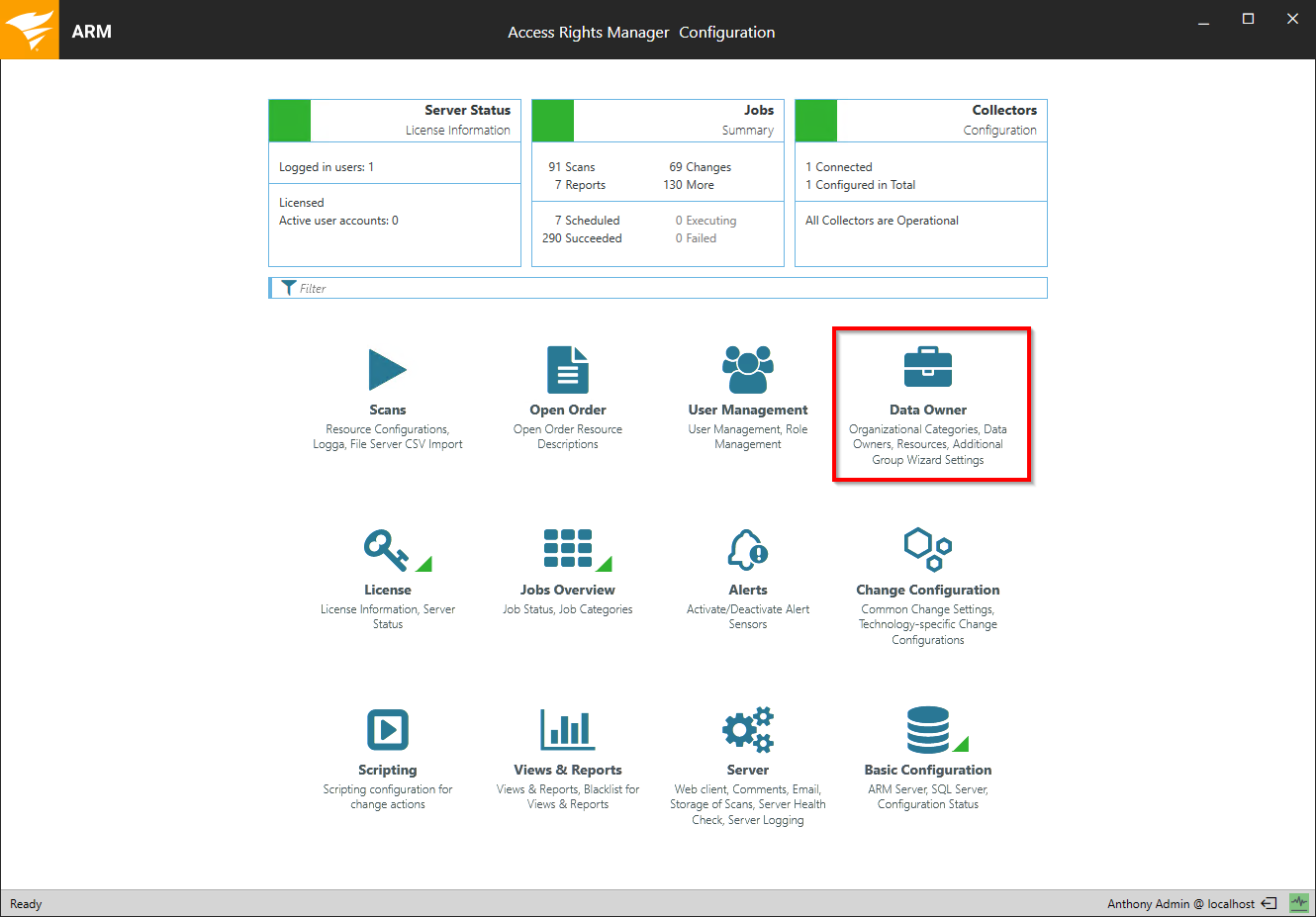Viewport: 1316px width, 917px height.
Task: Open the License key icon
Action: click(x=387, y=550)
